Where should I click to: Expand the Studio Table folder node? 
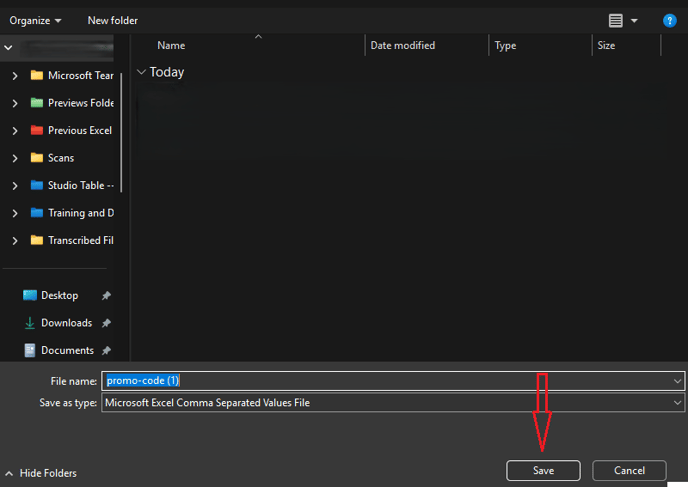(14, 185)
